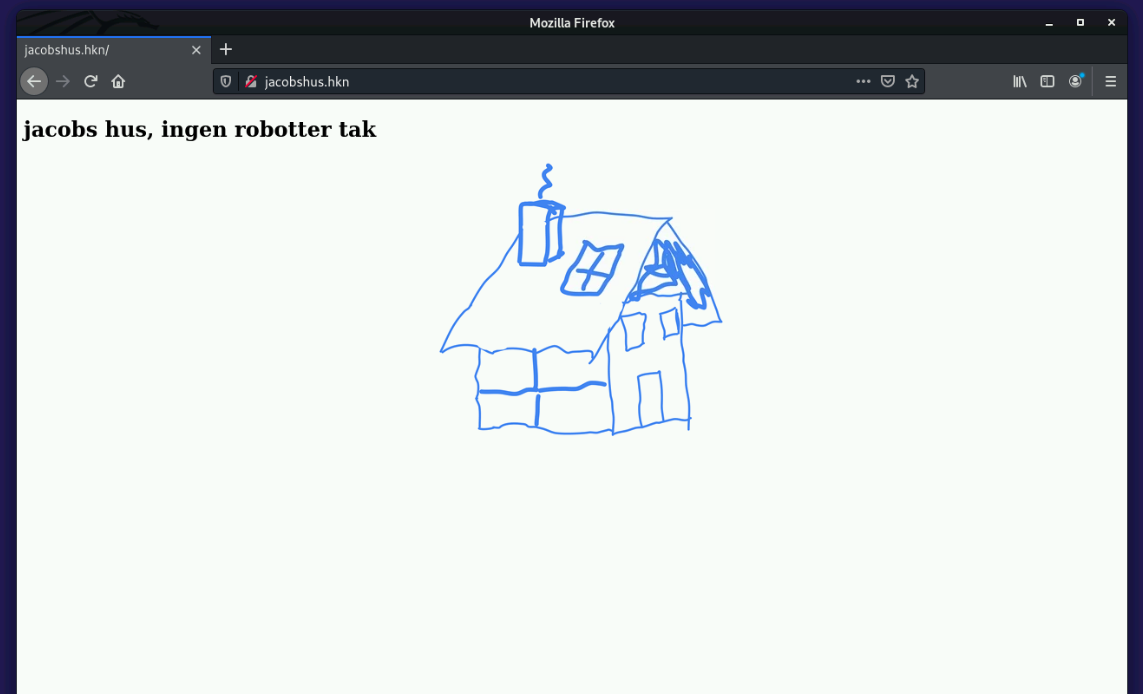This screenshot has height=694, width=1143.
Task: Click the forward navigation arrow
Action: pos(63,82)
